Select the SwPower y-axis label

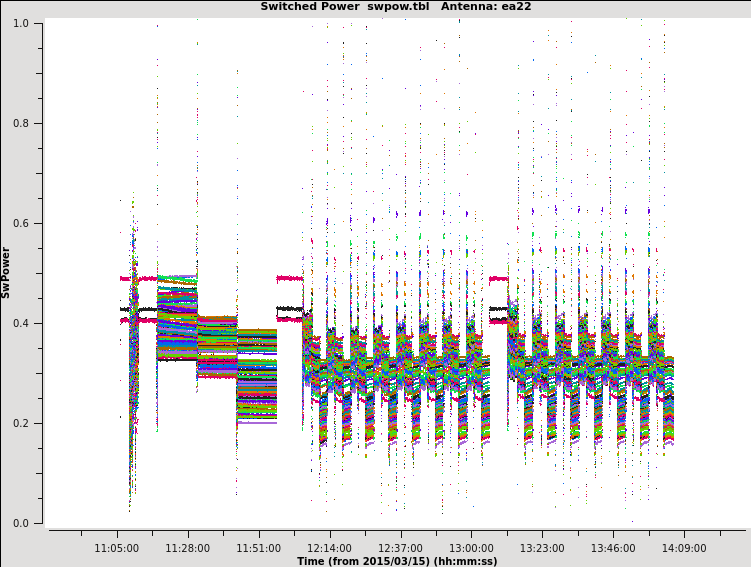click(x=7, y=272)
